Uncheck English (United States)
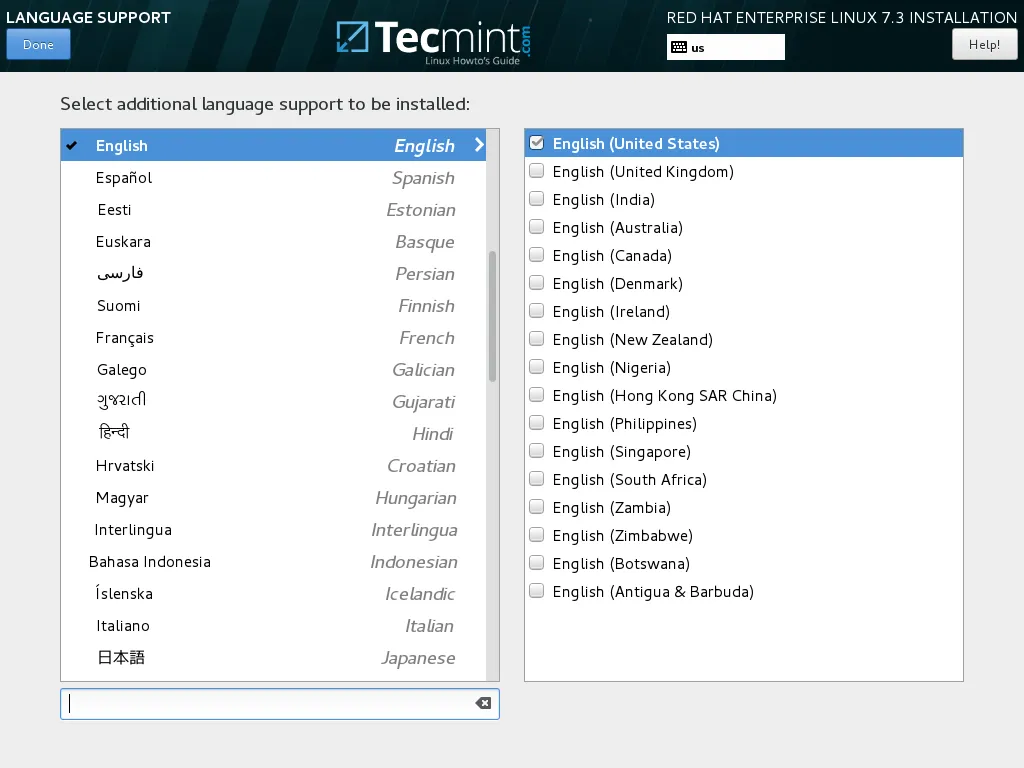The image size is (1024, 768). pos(536,143)
